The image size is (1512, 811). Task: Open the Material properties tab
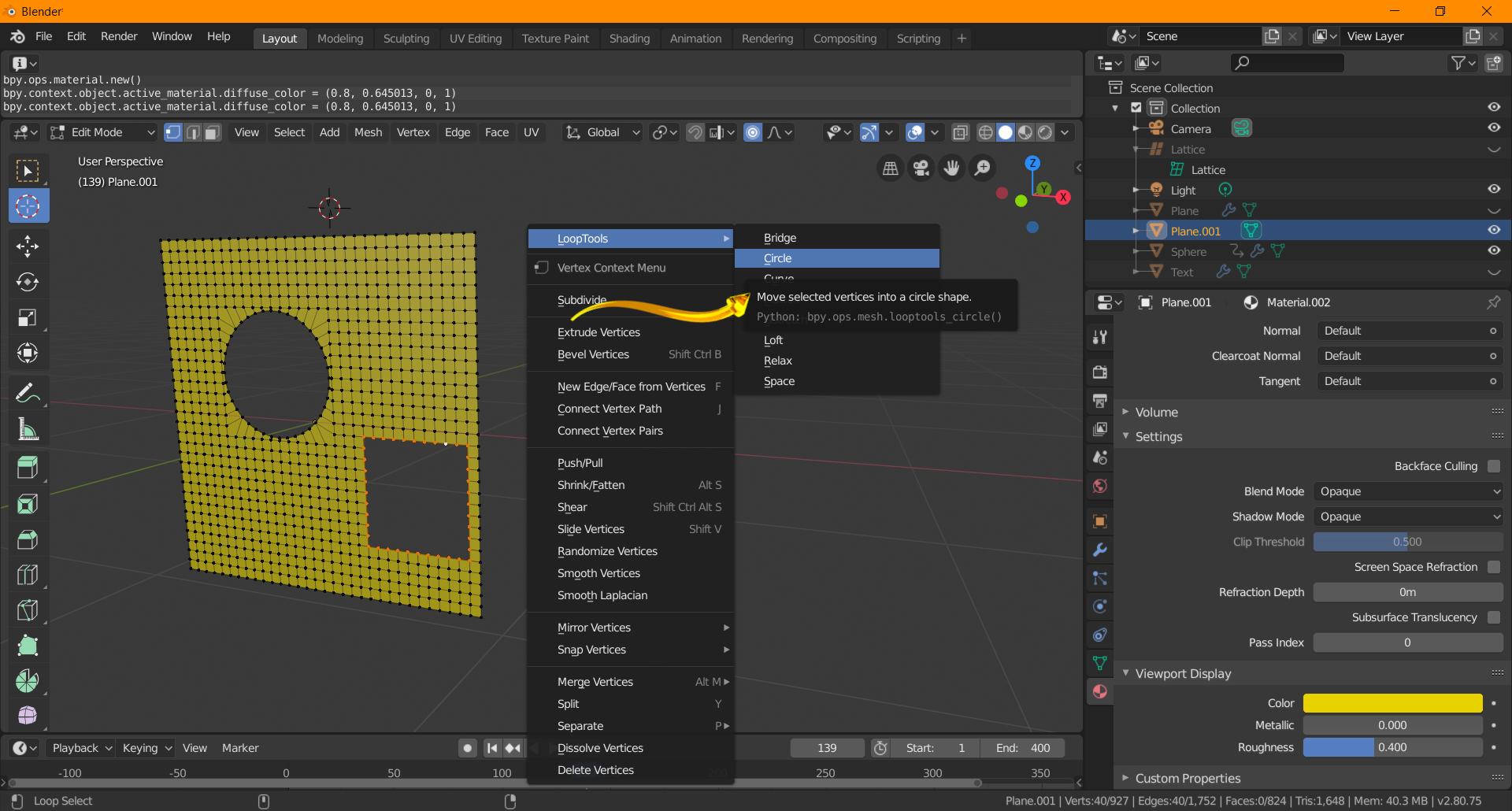(x=1099, y=691)
